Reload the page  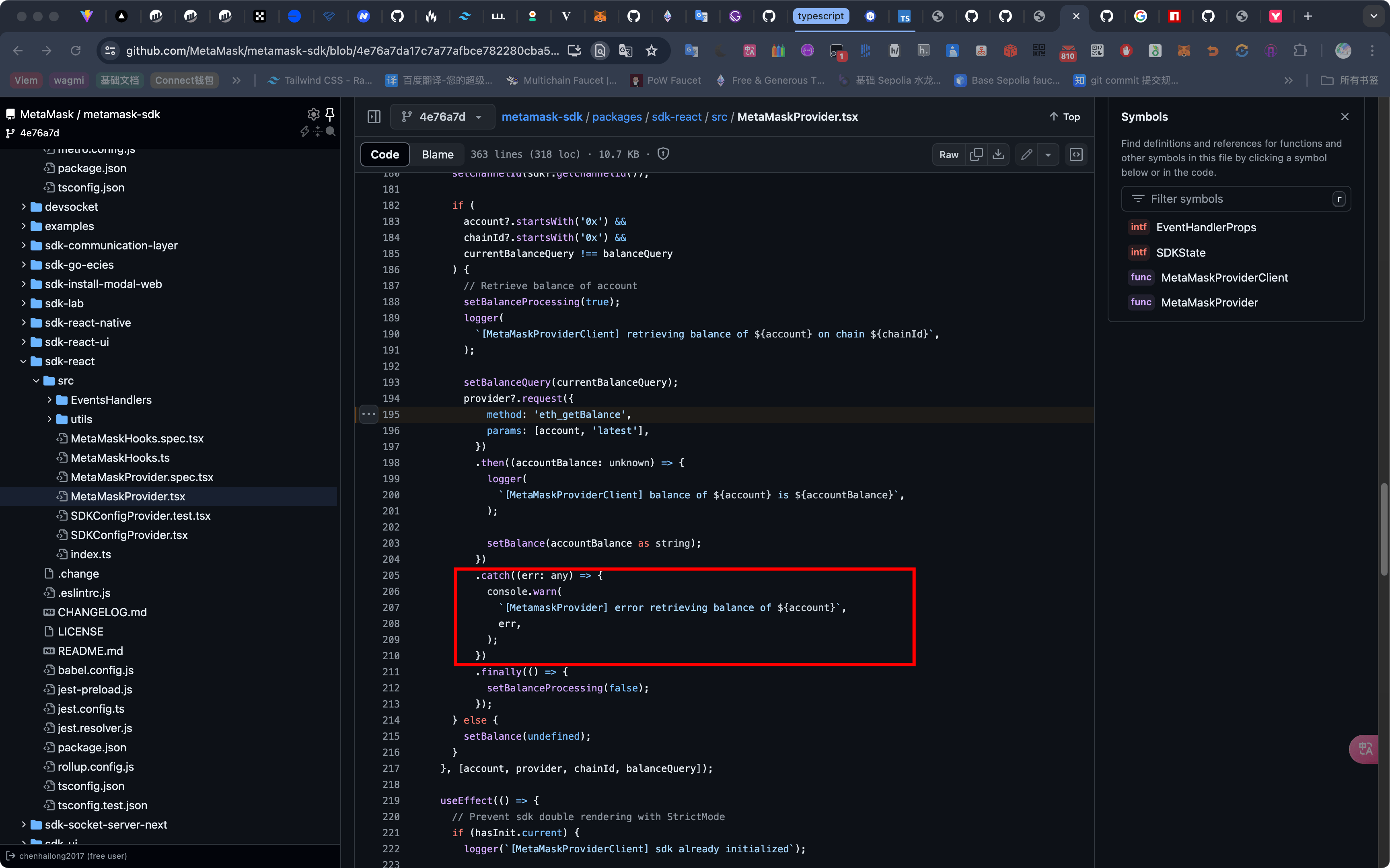[x=75, y=51]
